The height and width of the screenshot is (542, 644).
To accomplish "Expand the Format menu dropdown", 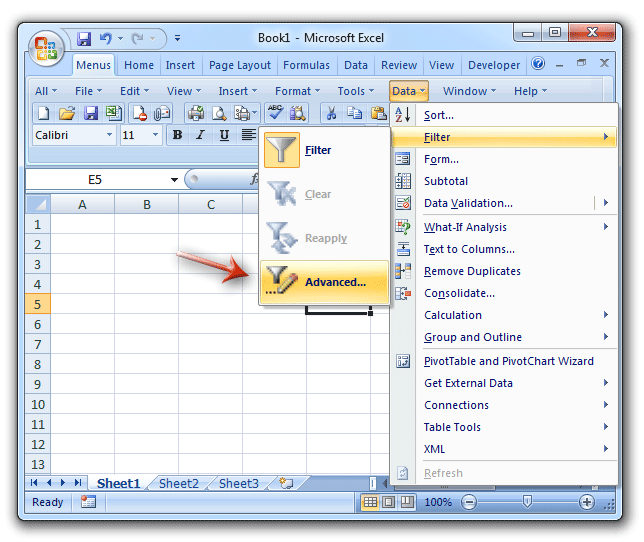I will 297,91.
